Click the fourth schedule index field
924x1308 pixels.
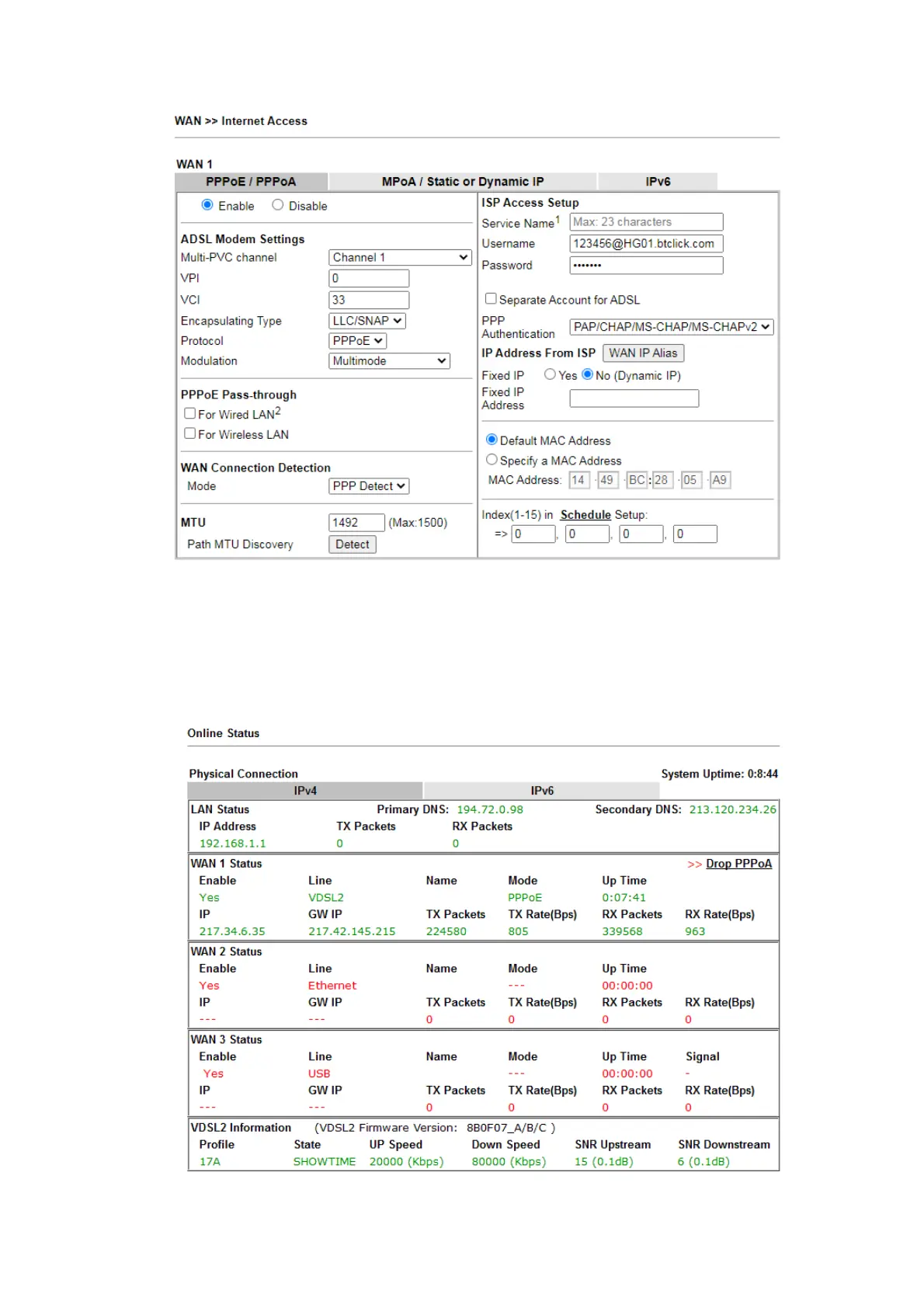pos(695,534)
